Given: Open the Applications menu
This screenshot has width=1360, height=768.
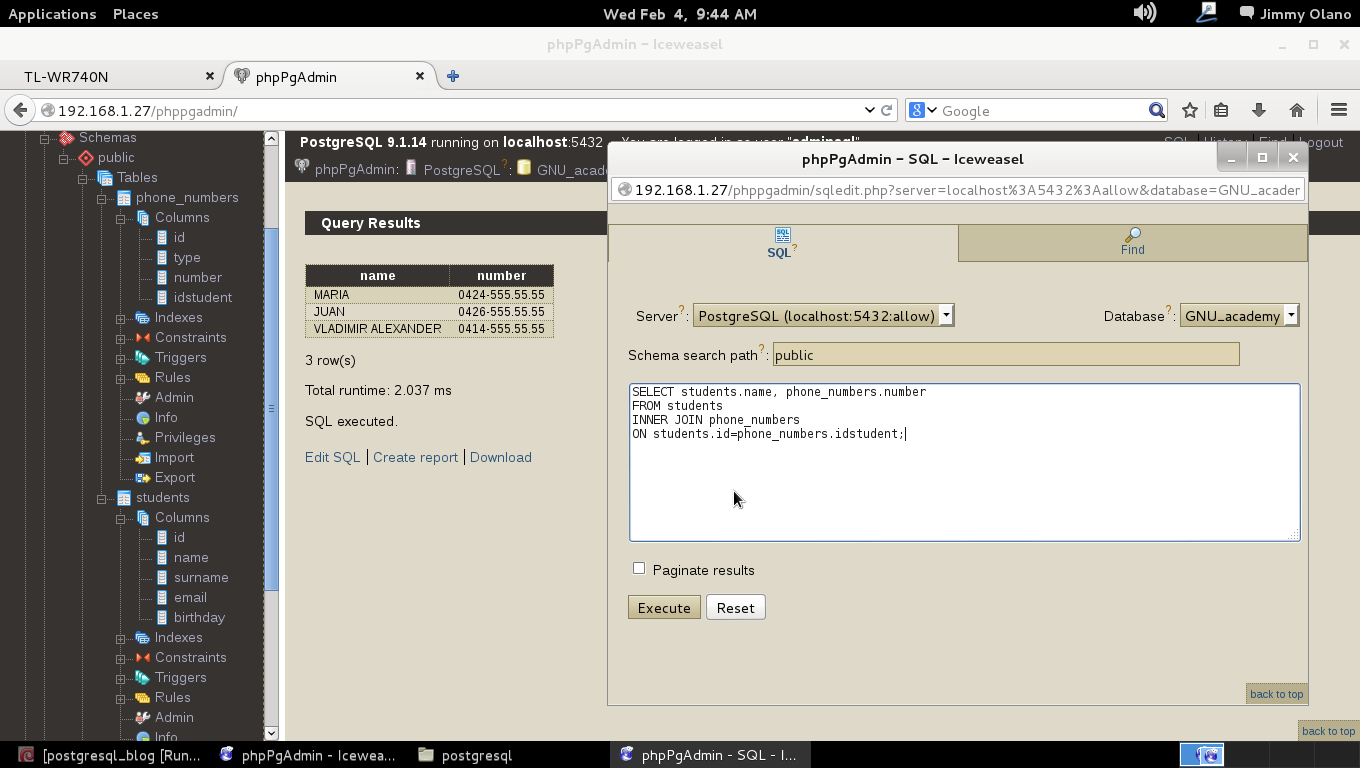Looking at the screenshot, I should (52, 13).
